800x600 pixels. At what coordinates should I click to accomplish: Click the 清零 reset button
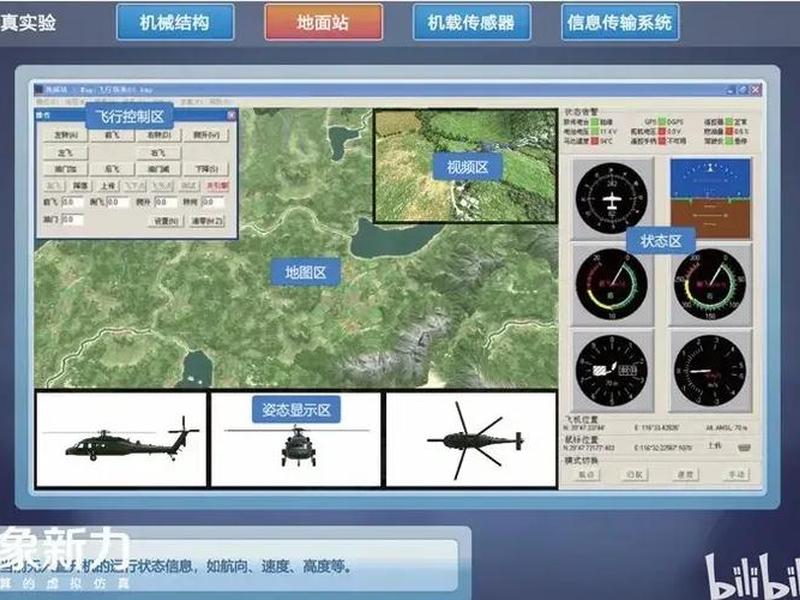point(206,221)
